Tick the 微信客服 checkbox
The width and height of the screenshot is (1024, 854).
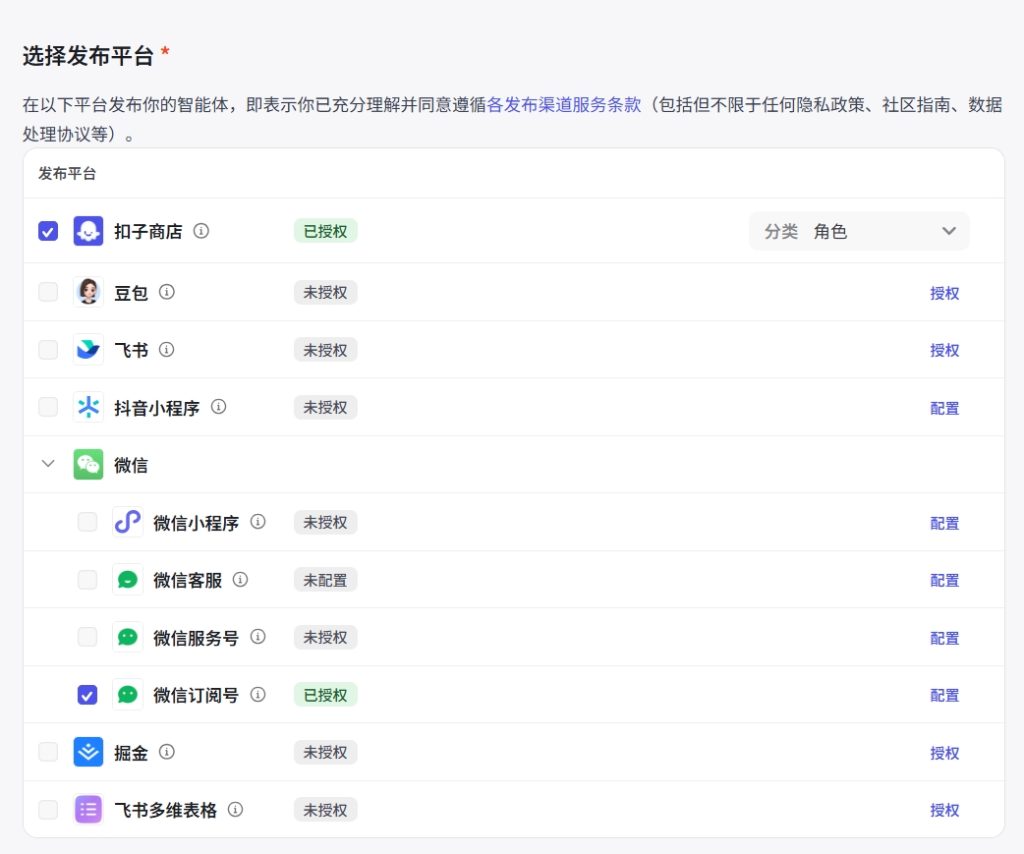pyautogui.click(x=88, y=579)
